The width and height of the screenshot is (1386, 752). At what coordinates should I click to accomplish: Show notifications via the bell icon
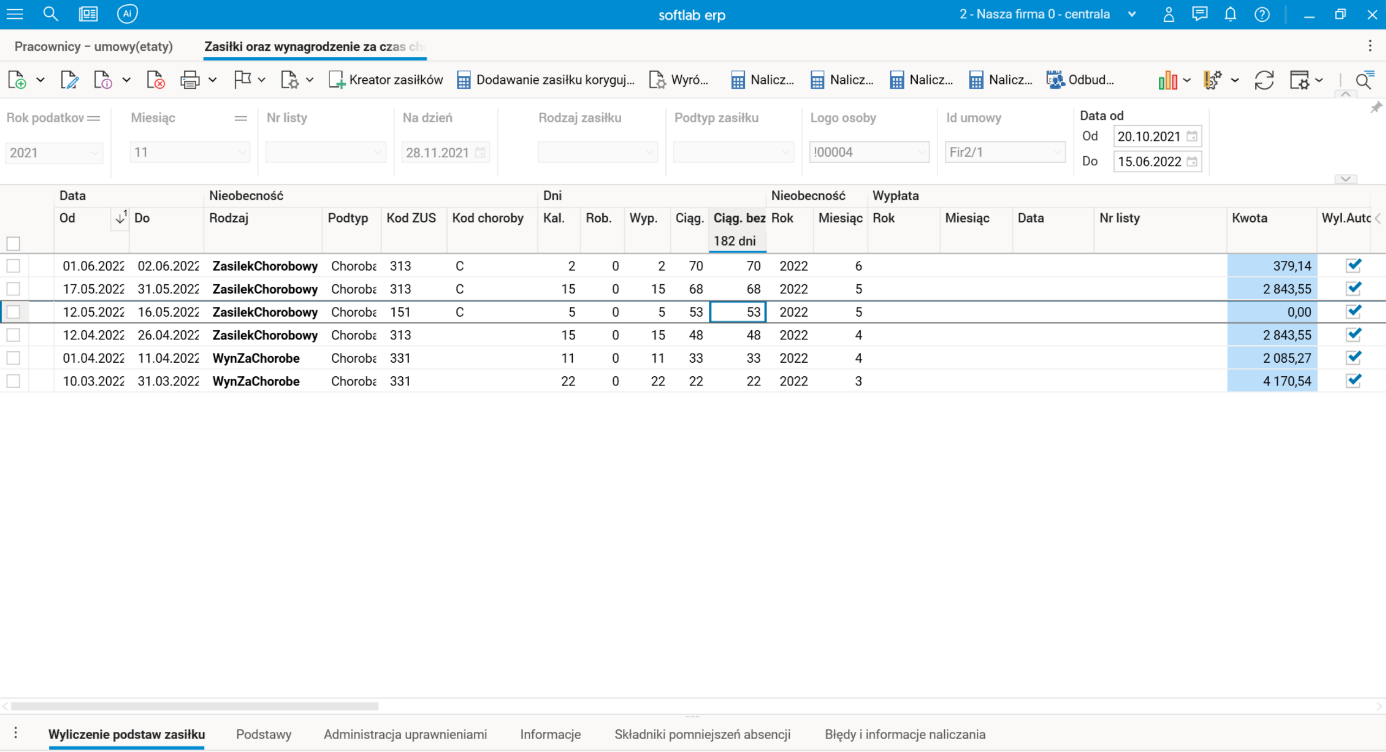(1231, 15)
